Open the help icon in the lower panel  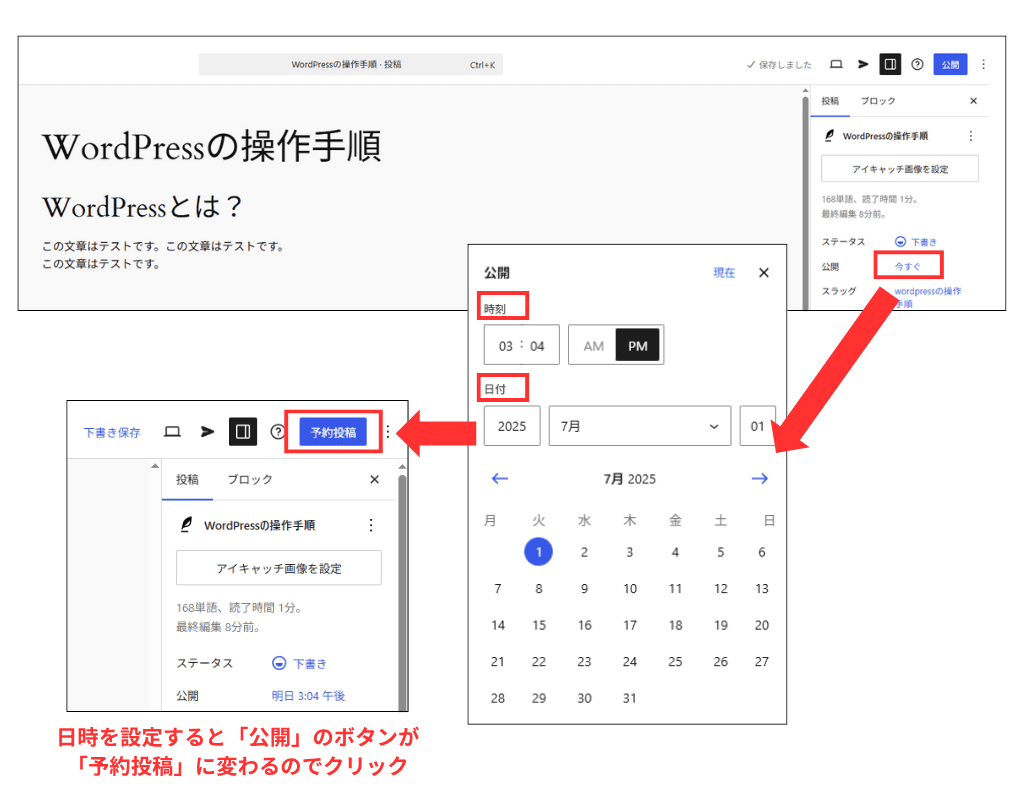click(x=278, y=431)
